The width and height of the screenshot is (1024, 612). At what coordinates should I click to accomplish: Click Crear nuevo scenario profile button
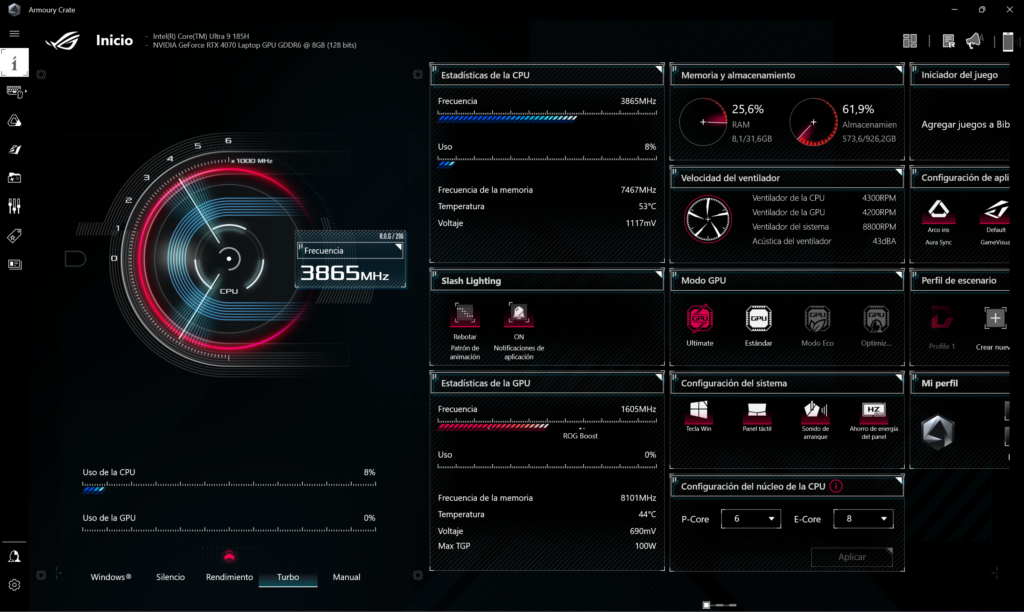coord(995,320)
